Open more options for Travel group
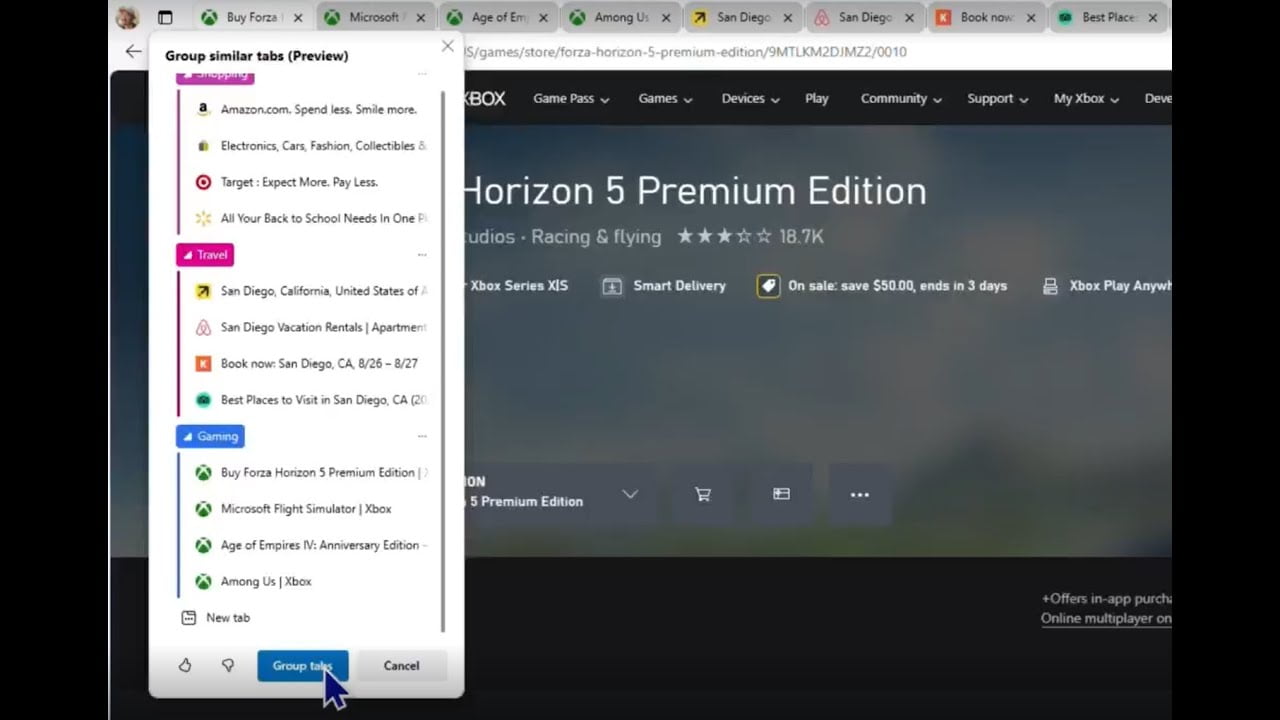The height and width of the screenshot is (720, 1280). point(422,255)
